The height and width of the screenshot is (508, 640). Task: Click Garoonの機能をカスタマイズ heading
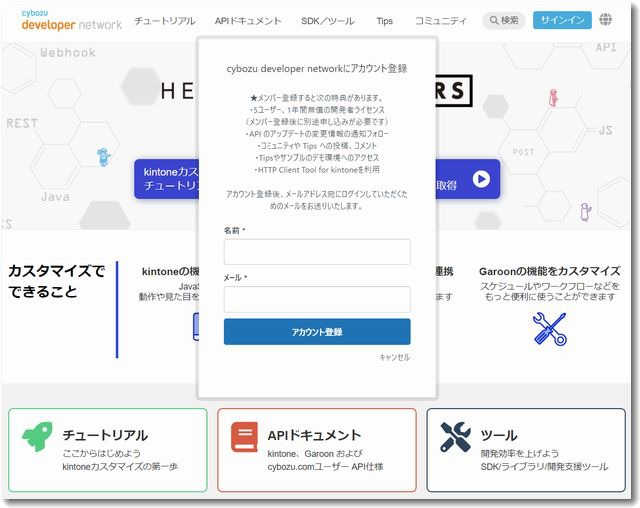click(549, 271)
